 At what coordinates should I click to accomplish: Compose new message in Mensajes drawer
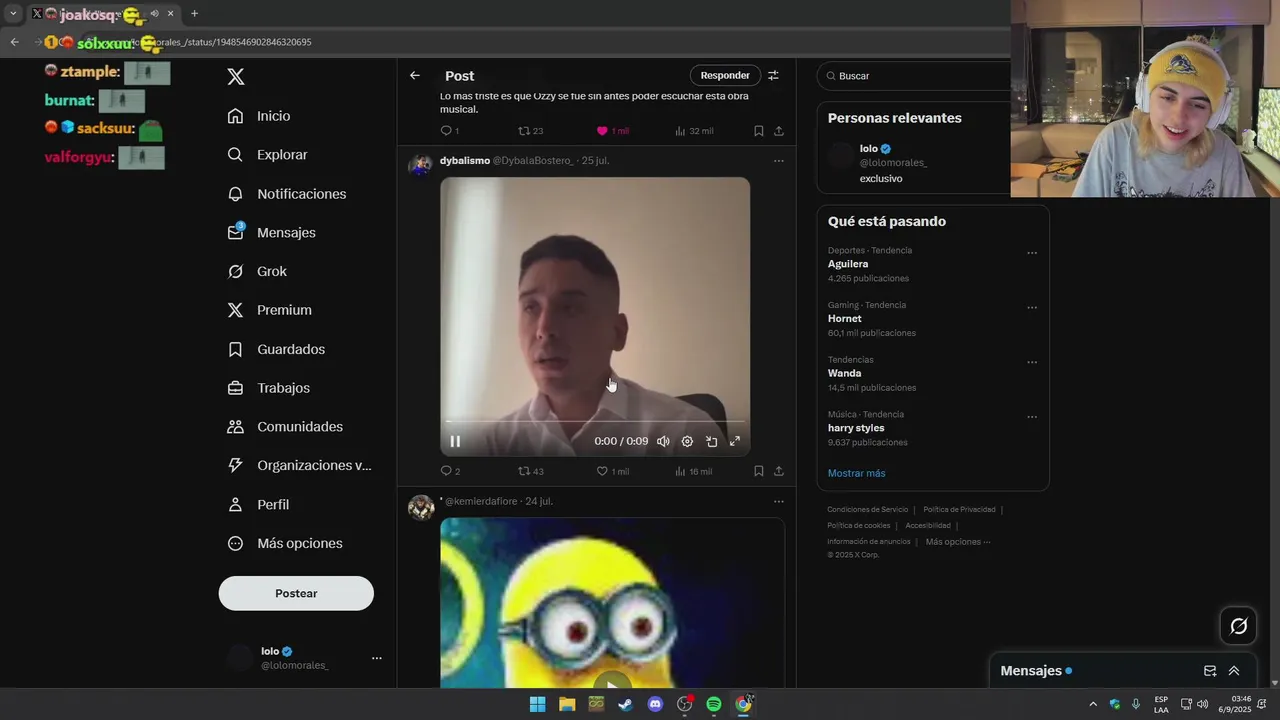point(1210,671)
